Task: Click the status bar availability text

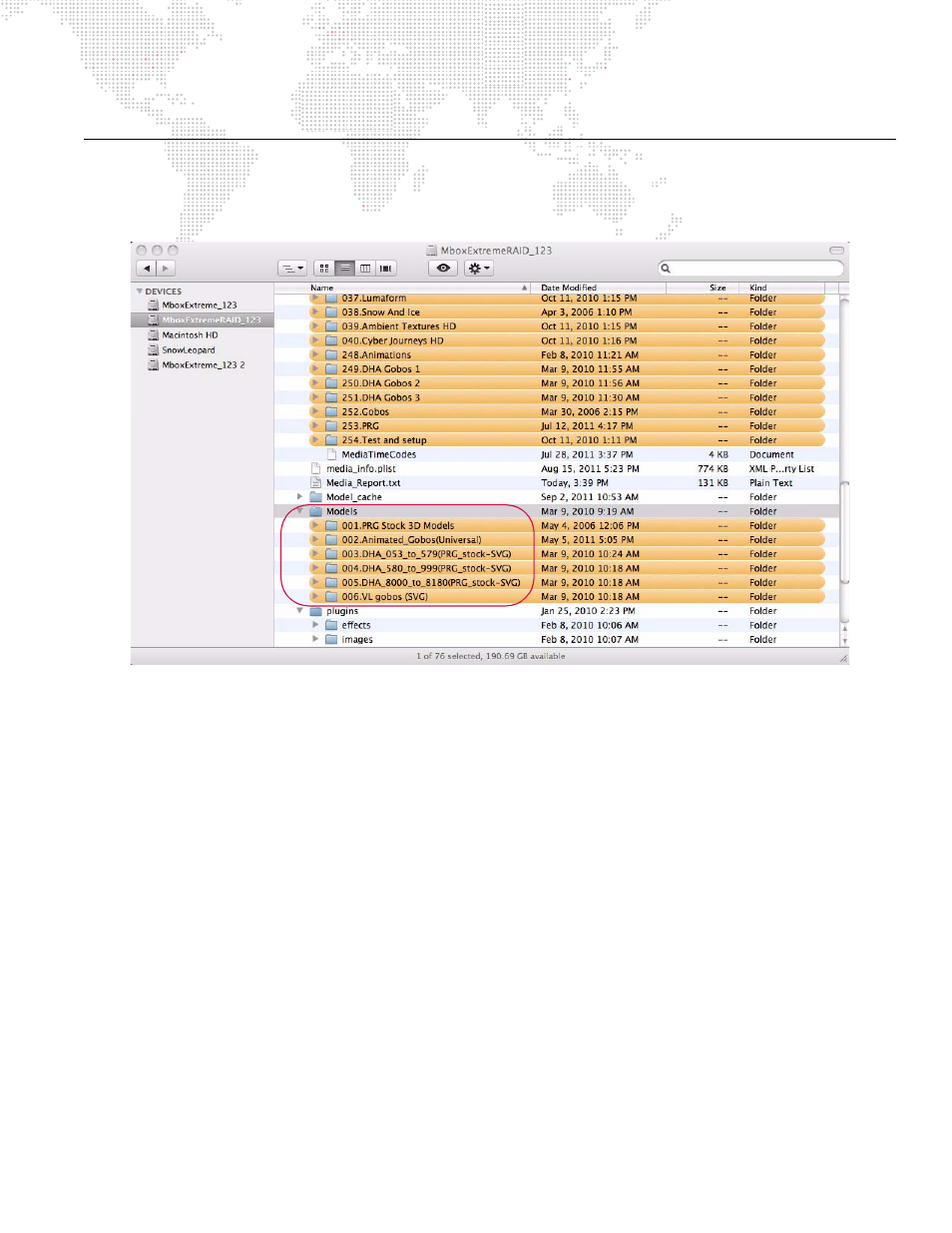Action: pyautogui.click(x=491, y=656)
